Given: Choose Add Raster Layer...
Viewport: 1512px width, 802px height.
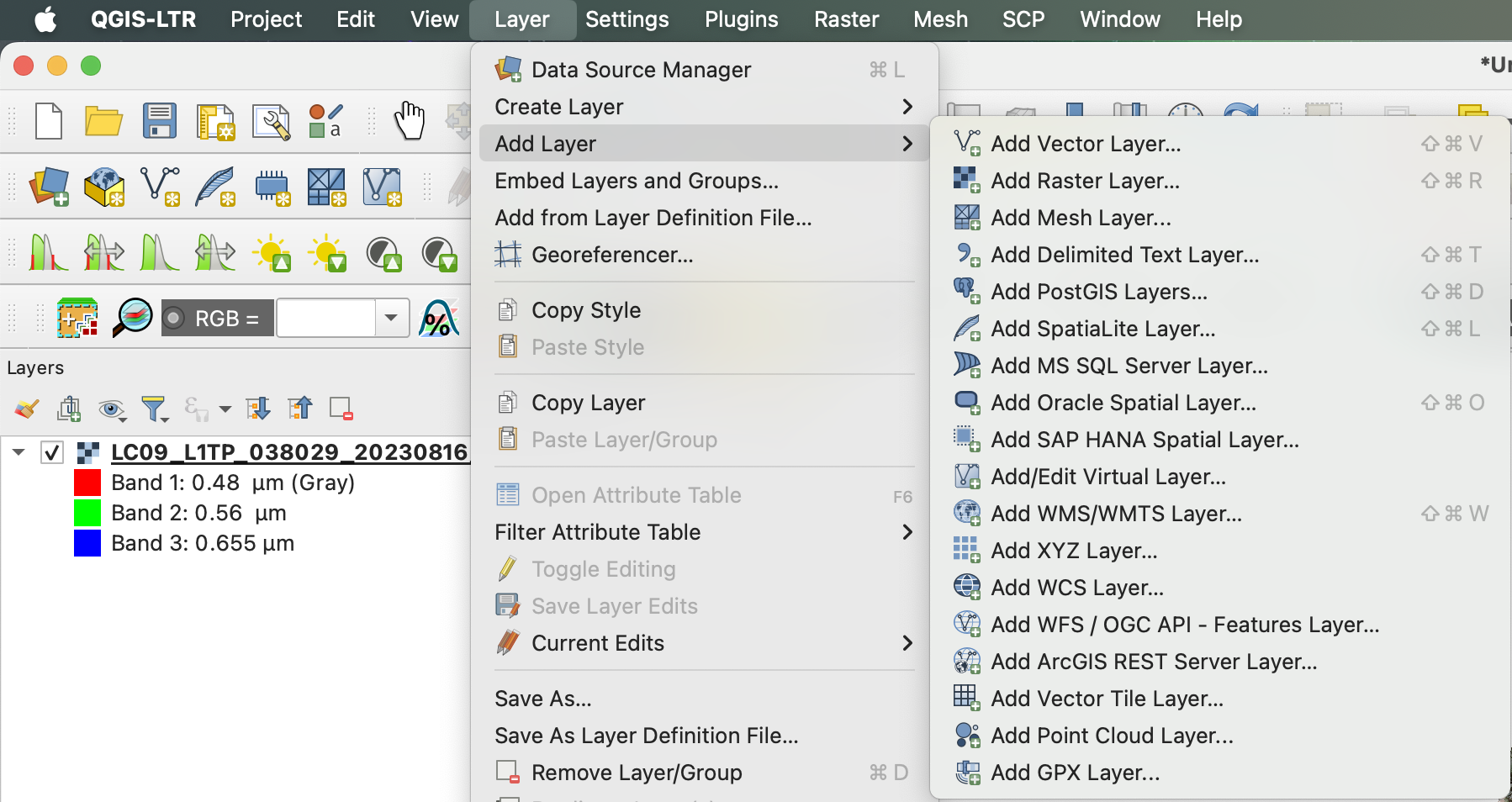Looking at the screenshot, I should [1220, 181].
